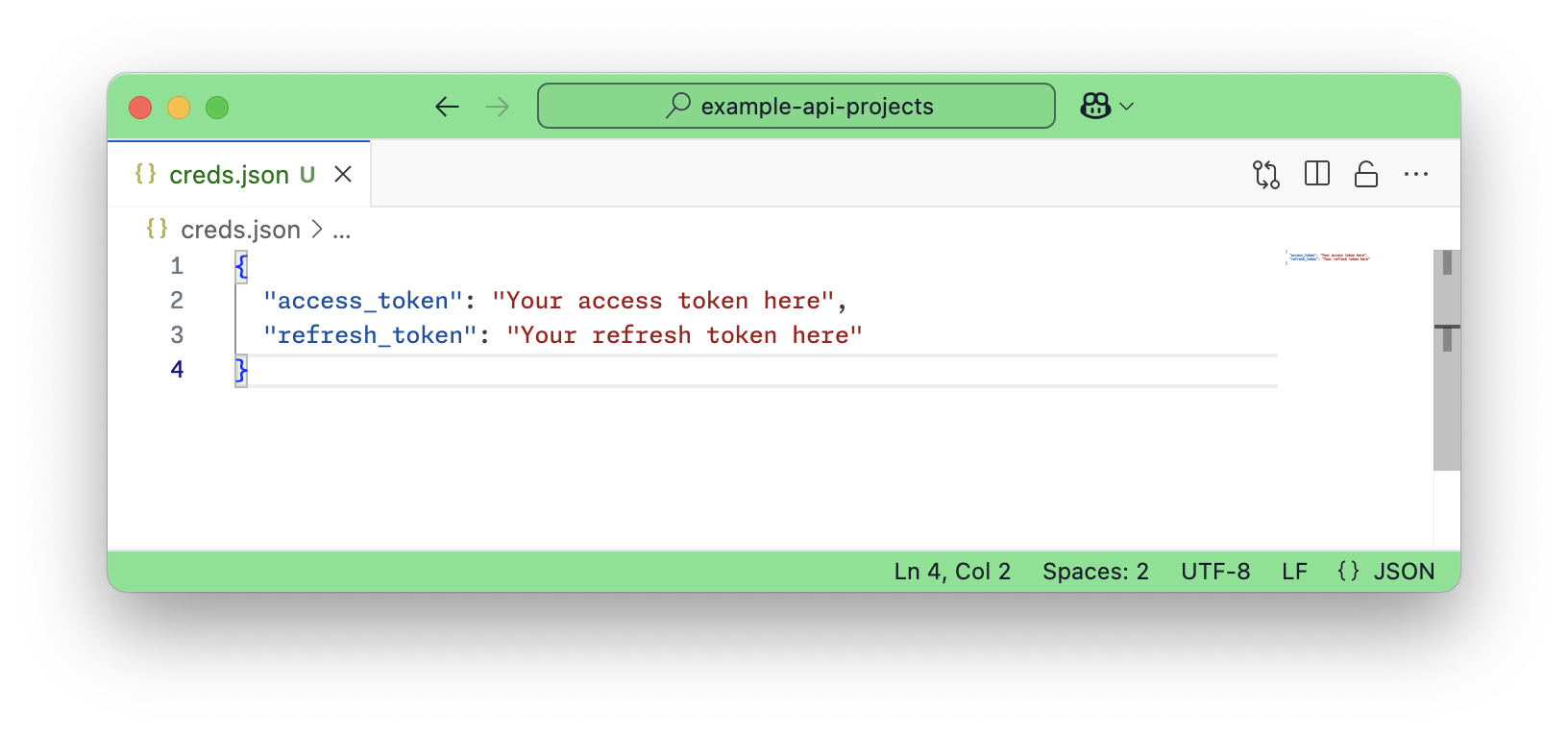This screenshot has width=1568, height=734.
Task: Click the braces icon beside JSON in status bar
Action: click(x=1347, y=571)
